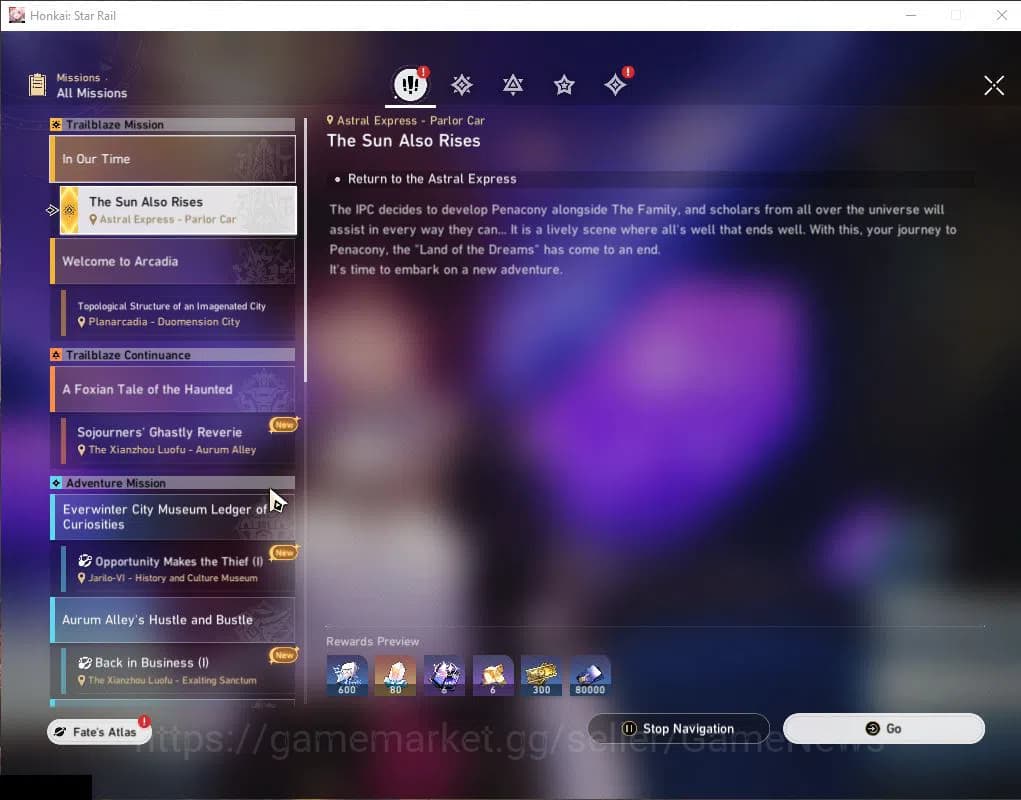Click the Adventure Mission section header
The width and height of the screenshot is (1021, 800).
(173, 483)
